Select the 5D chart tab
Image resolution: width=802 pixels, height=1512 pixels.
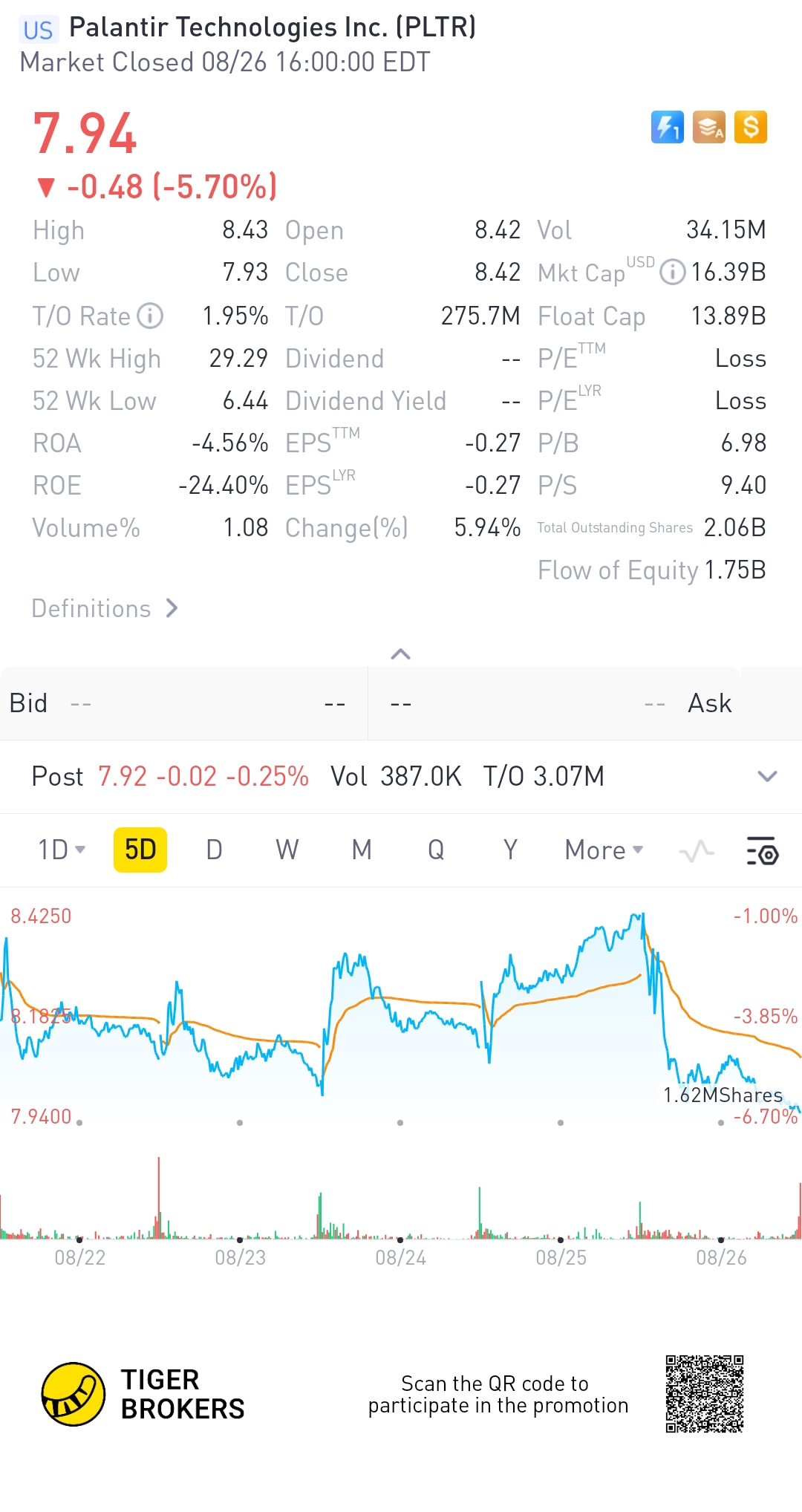140,850
